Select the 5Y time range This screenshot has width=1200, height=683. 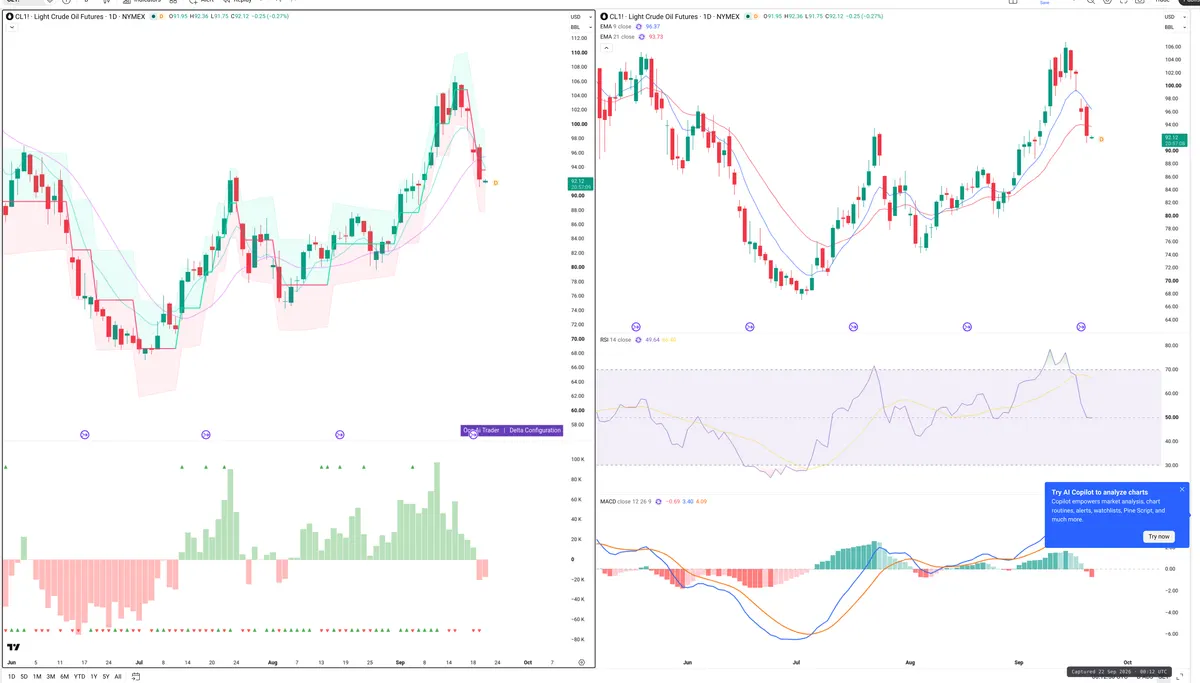pyautogui.click(x=106, y=676)
